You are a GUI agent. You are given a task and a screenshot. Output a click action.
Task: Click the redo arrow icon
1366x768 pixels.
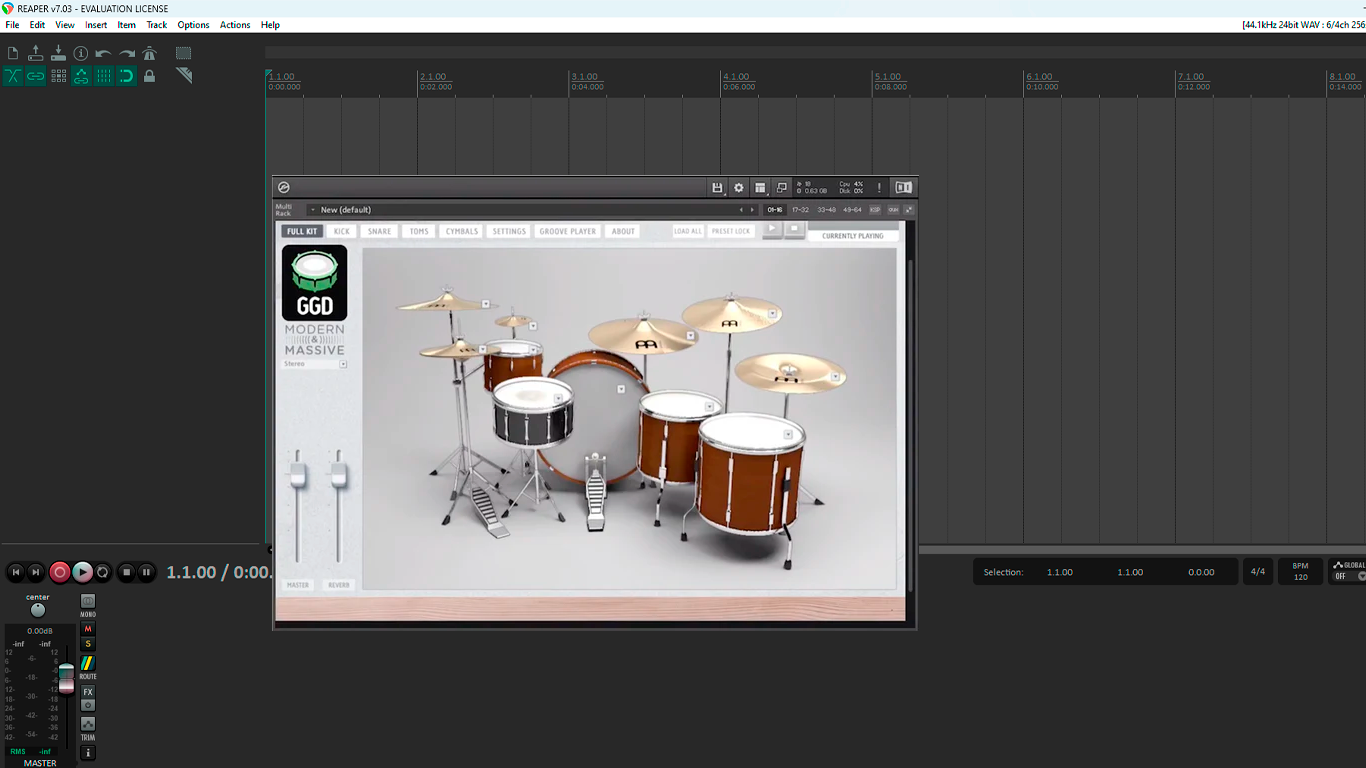click(127, 53)
